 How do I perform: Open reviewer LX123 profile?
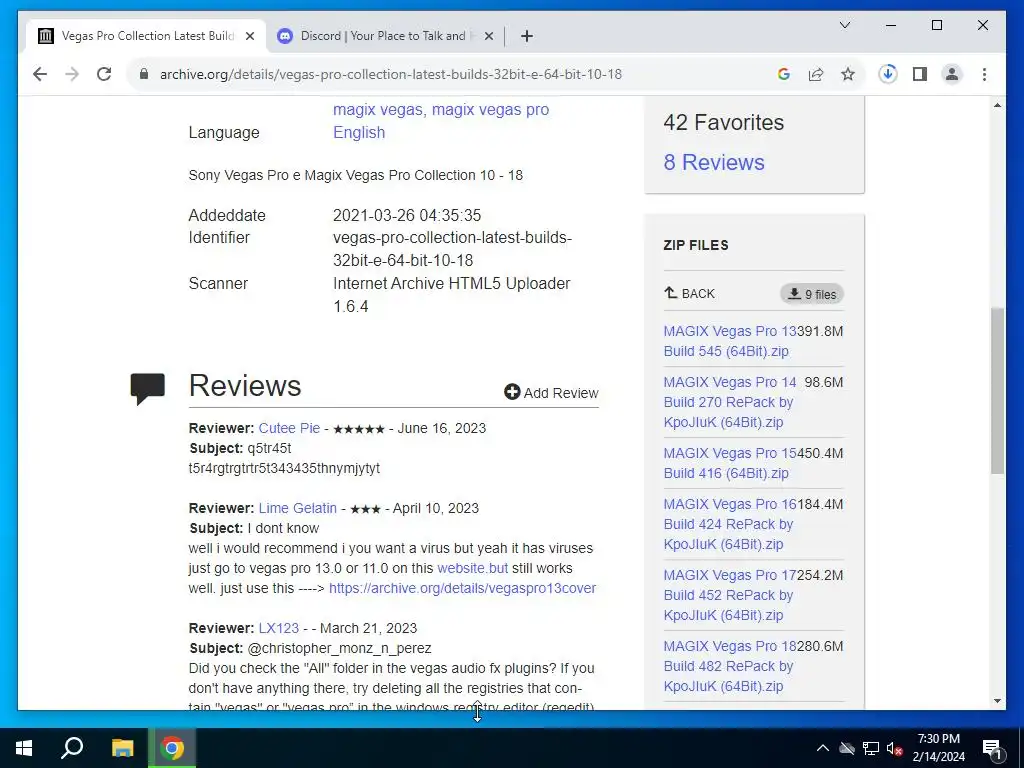pos(279,628)
